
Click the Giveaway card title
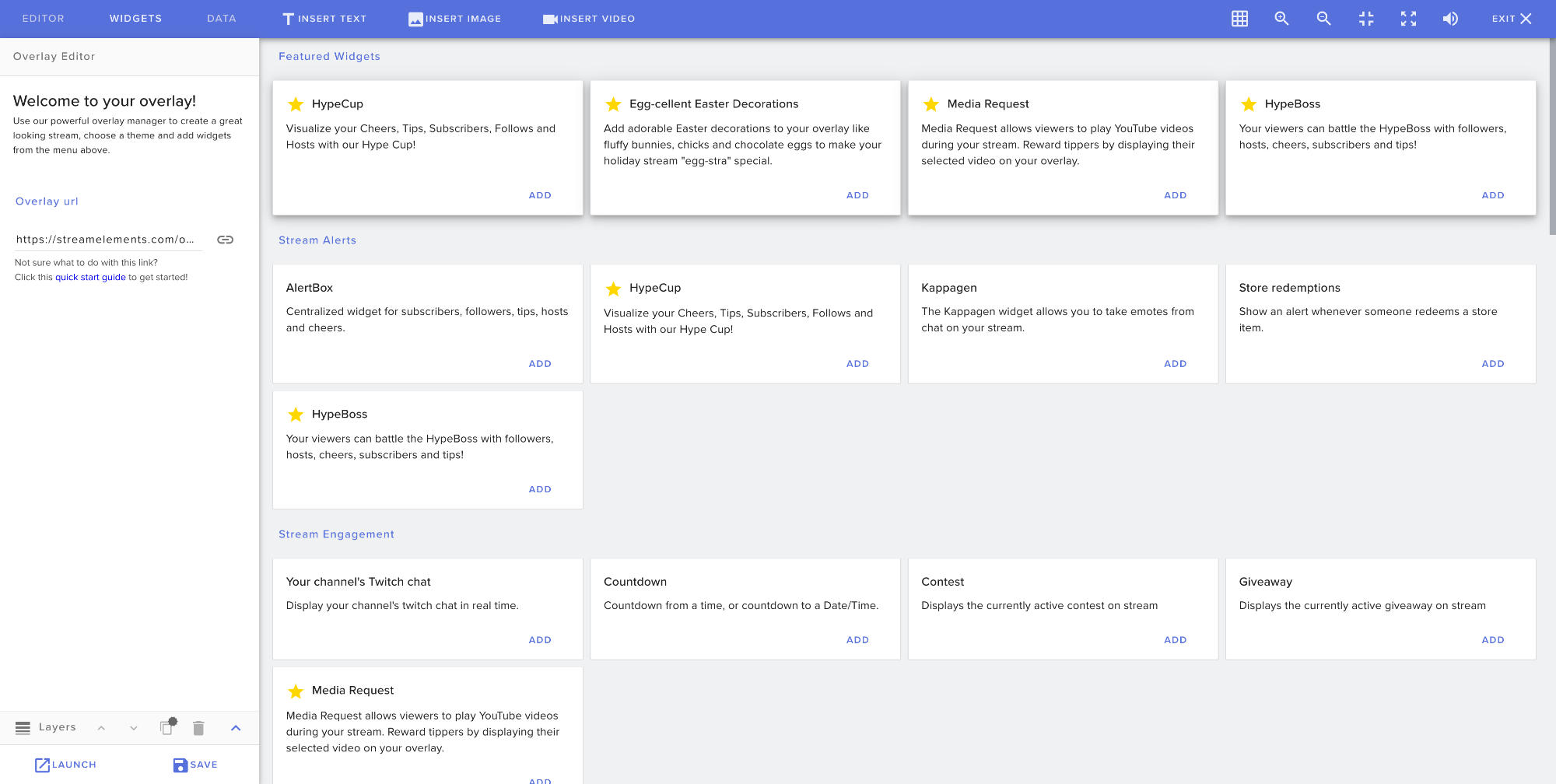pyautogui.click(x=1265, y=582)
